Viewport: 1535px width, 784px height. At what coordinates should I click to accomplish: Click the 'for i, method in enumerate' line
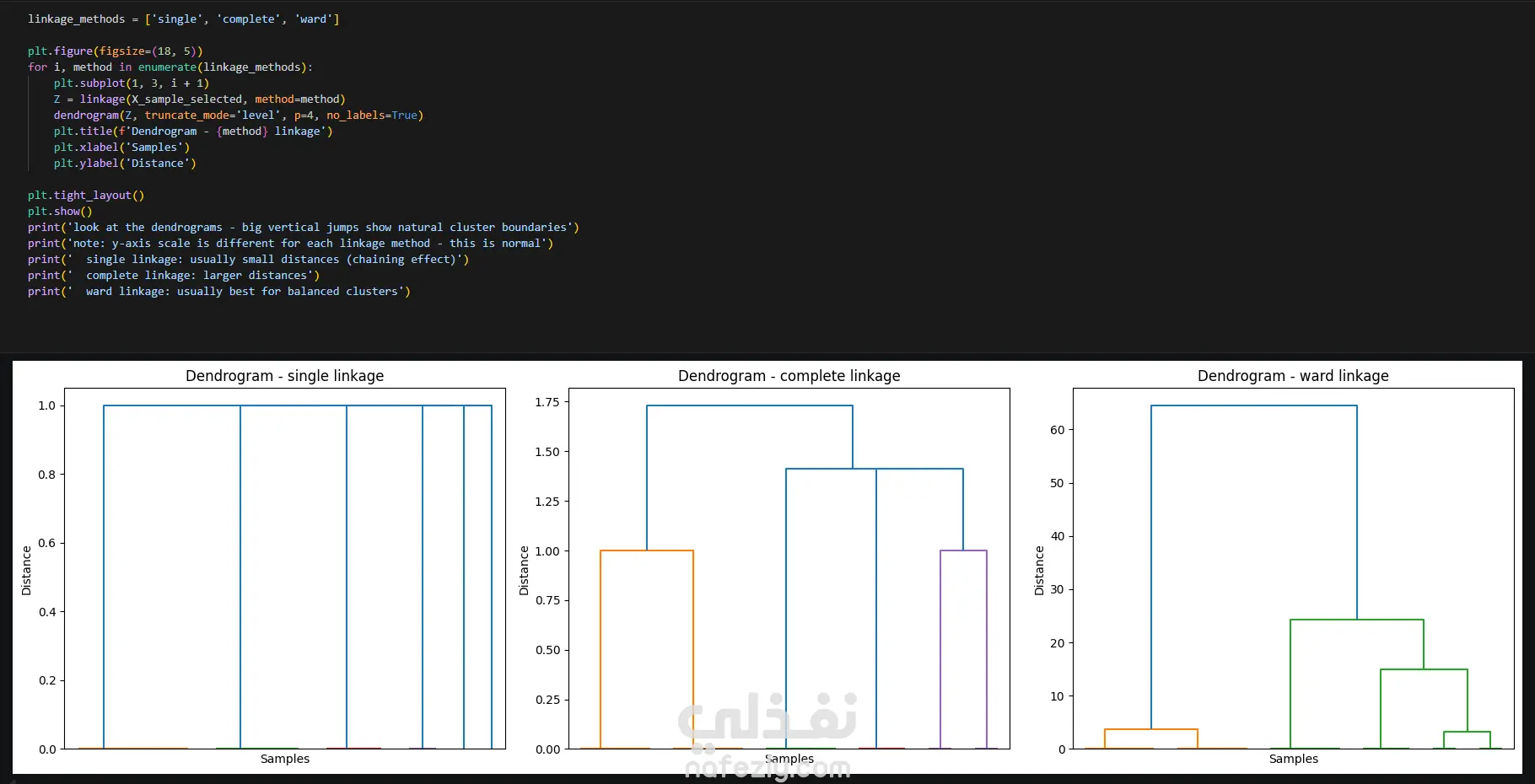170,67
